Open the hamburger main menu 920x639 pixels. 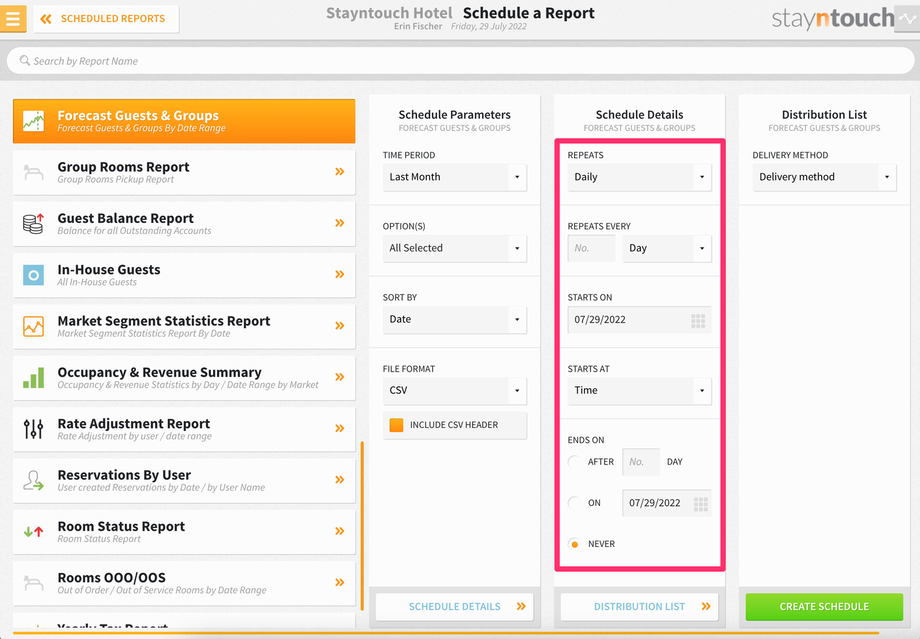13,19
